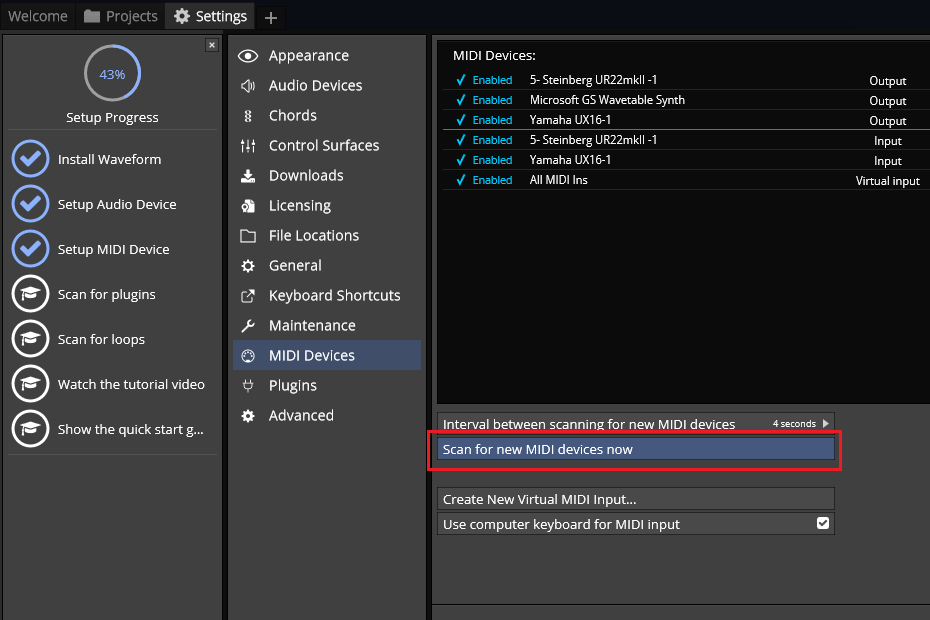930x620 pixels.
Task: Toggle Enabled state of All MIDI Ins
Action: point(484,180)
